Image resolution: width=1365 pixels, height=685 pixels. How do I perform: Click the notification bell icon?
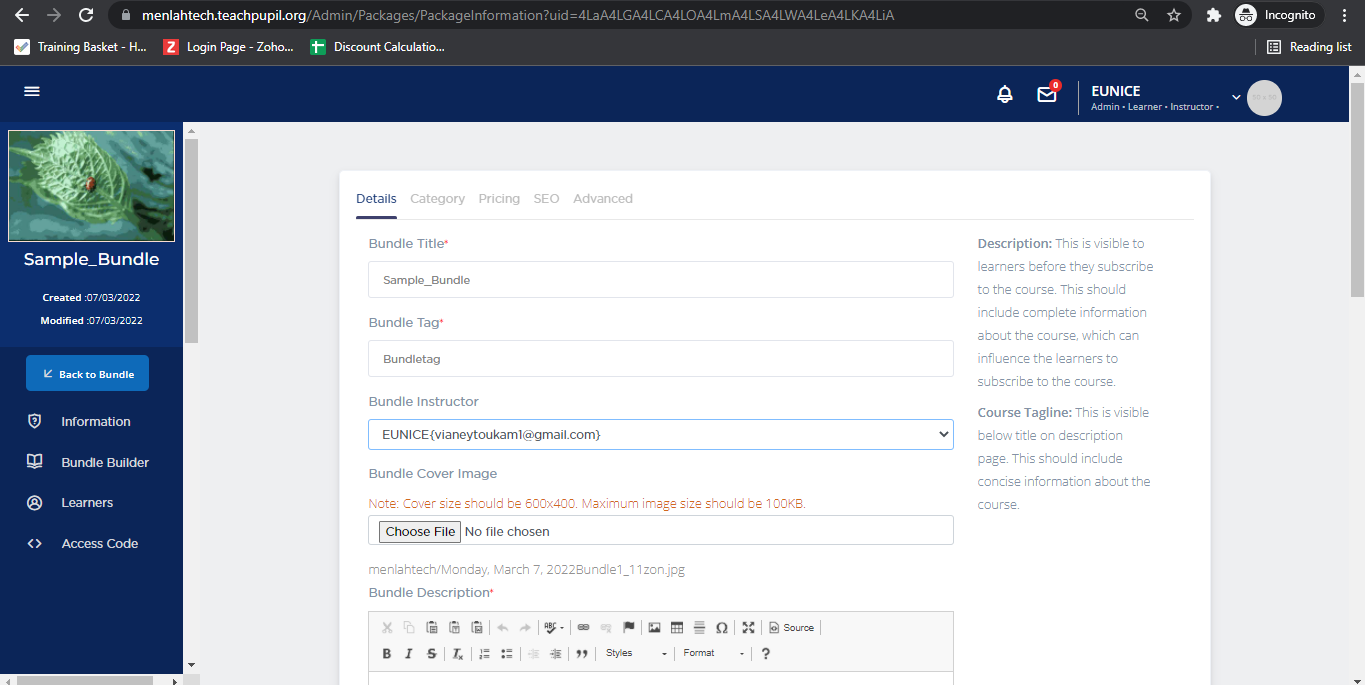(x=1004, y=95)
